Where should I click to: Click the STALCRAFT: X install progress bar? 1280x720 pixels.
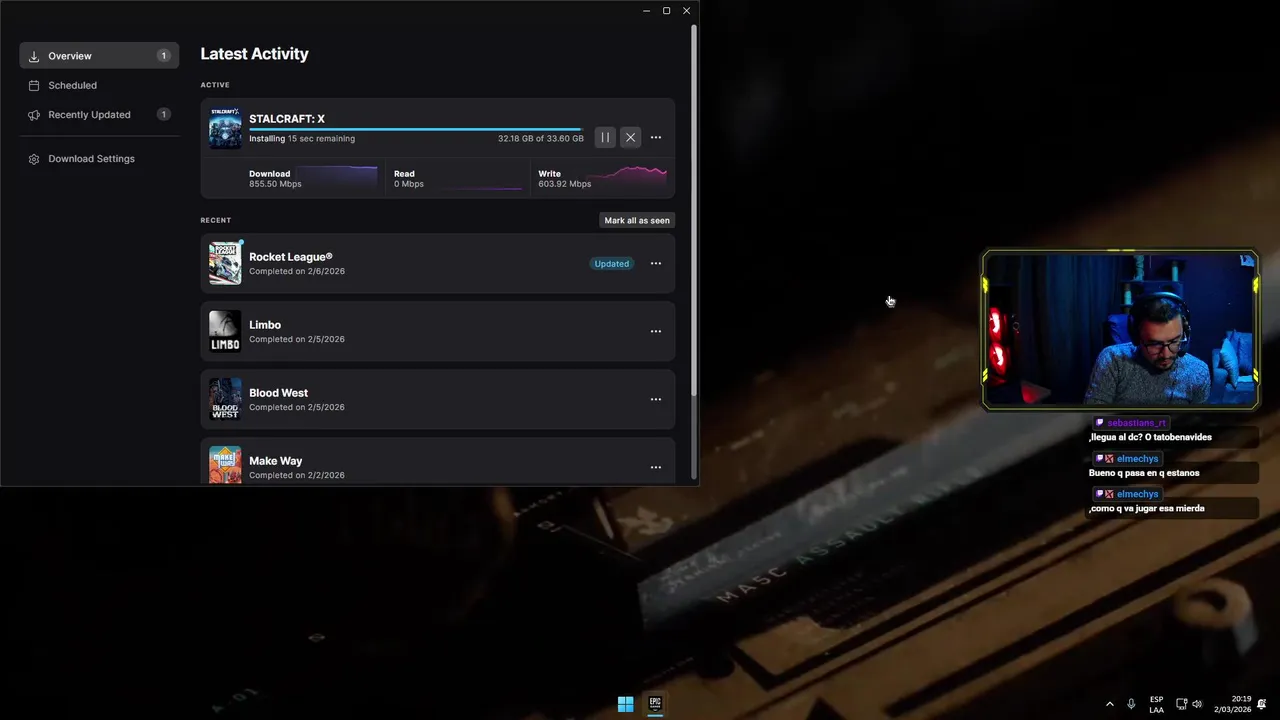tap(416, 129)
